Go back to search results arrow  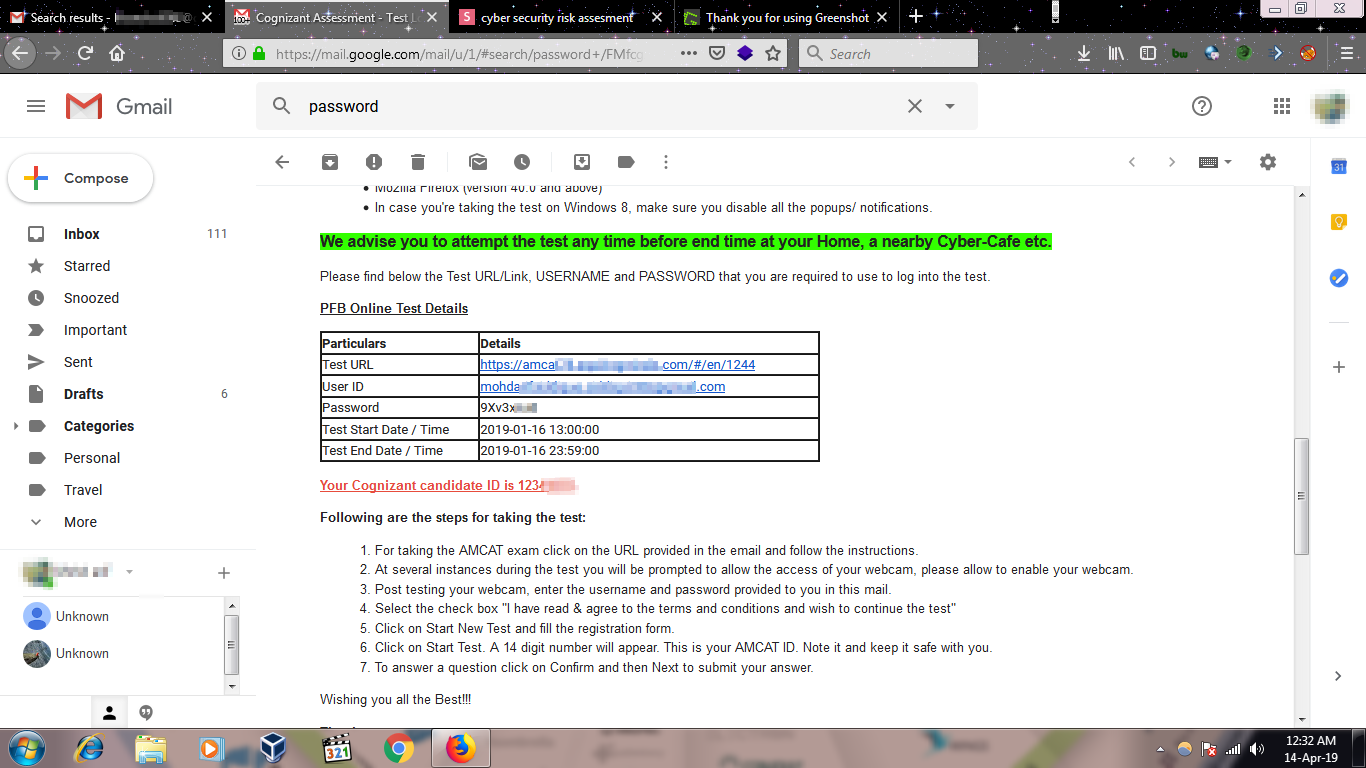tap(282, 162)
